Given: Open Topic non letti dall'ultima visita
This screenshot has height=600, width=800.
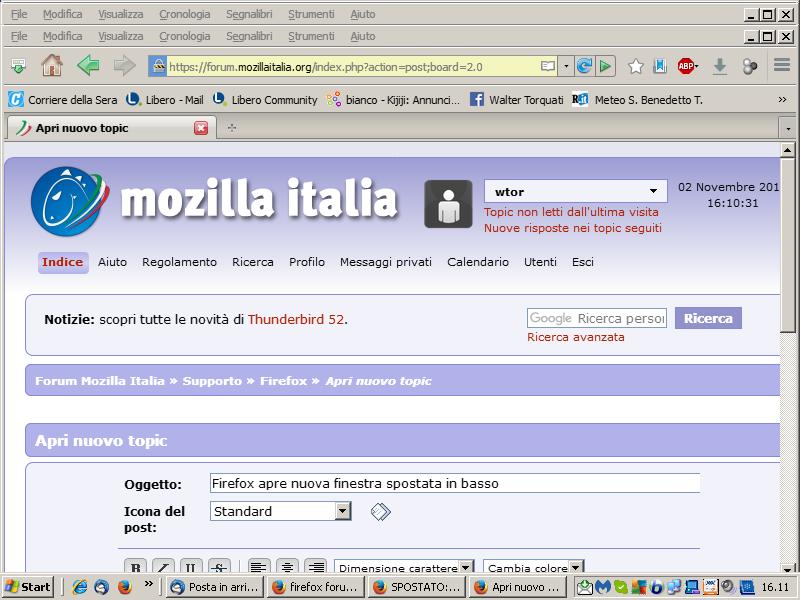Looking at the screenshot, I should pyautogui.click(x=571, y=212).
